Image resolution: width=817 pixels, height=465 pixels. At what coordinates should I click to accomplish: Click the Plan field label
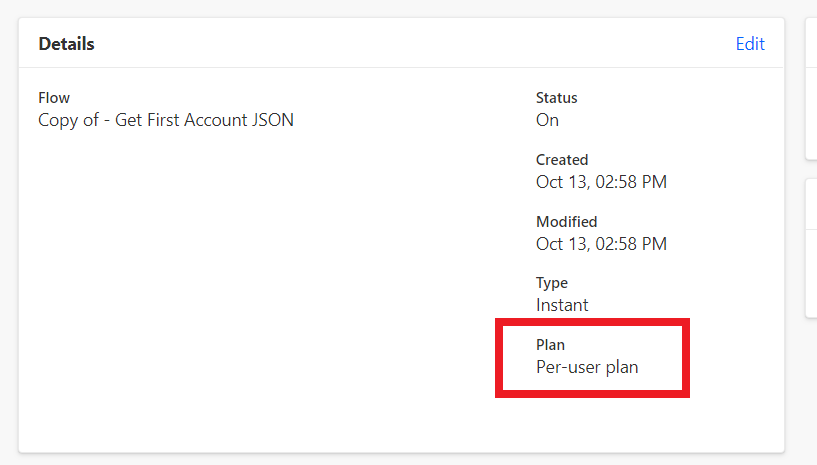click(550, 345)
